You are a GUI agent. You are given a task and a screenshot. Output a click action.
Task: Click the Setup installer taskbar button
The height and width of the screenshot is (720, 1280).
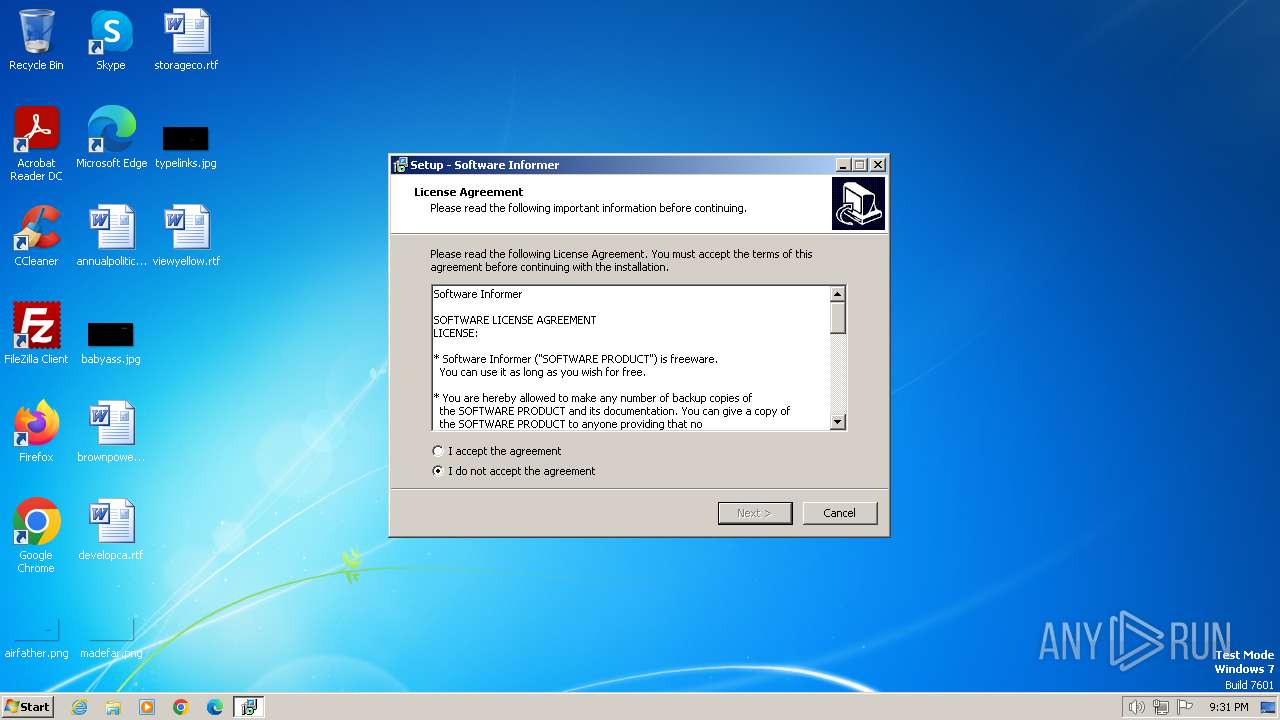249,707
